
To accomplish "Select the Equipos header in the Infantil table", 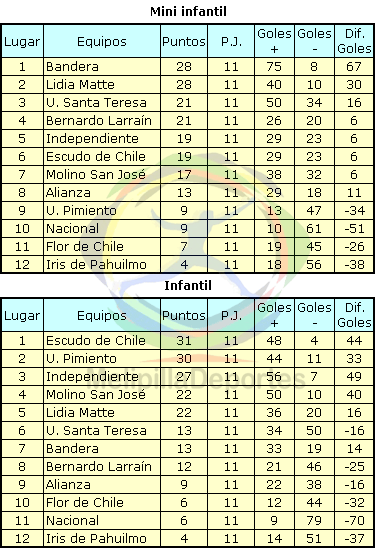I will click(102, 316).
